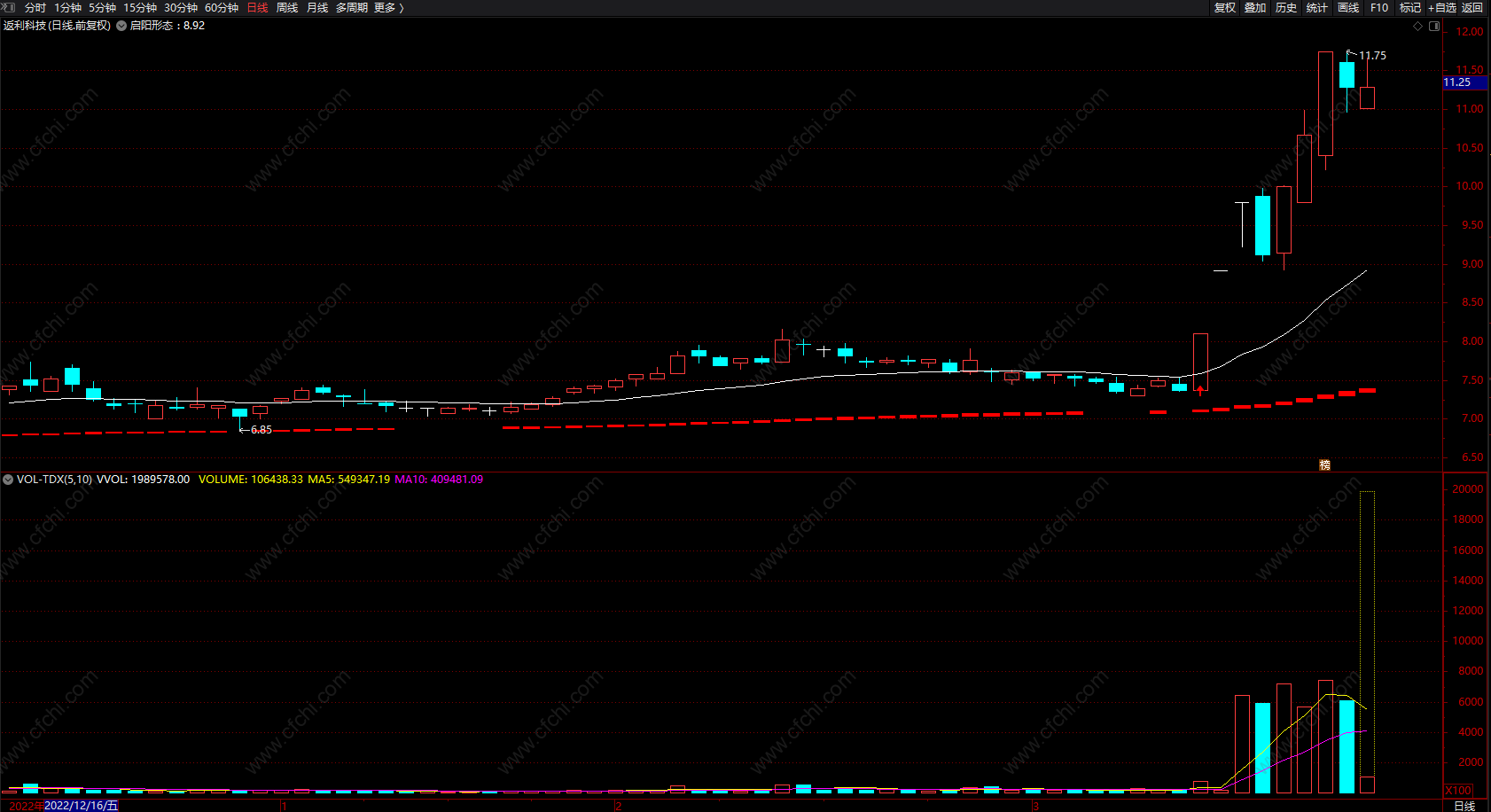
Task: Click the 12.00 price axis label
Action: (x=1469, y=32)
